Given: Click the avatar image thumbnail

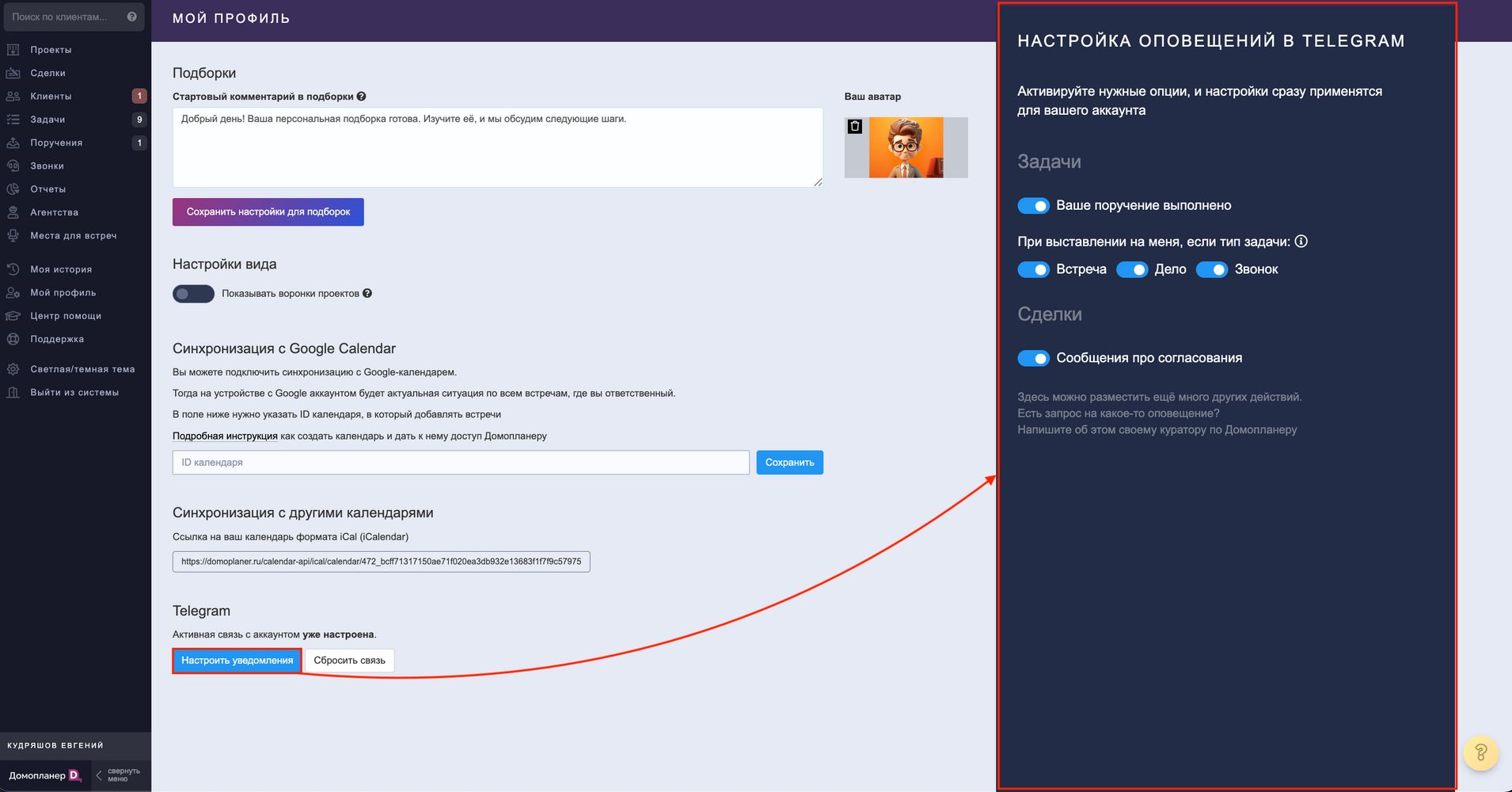Looking at the screenshot, I should point(906,147).
